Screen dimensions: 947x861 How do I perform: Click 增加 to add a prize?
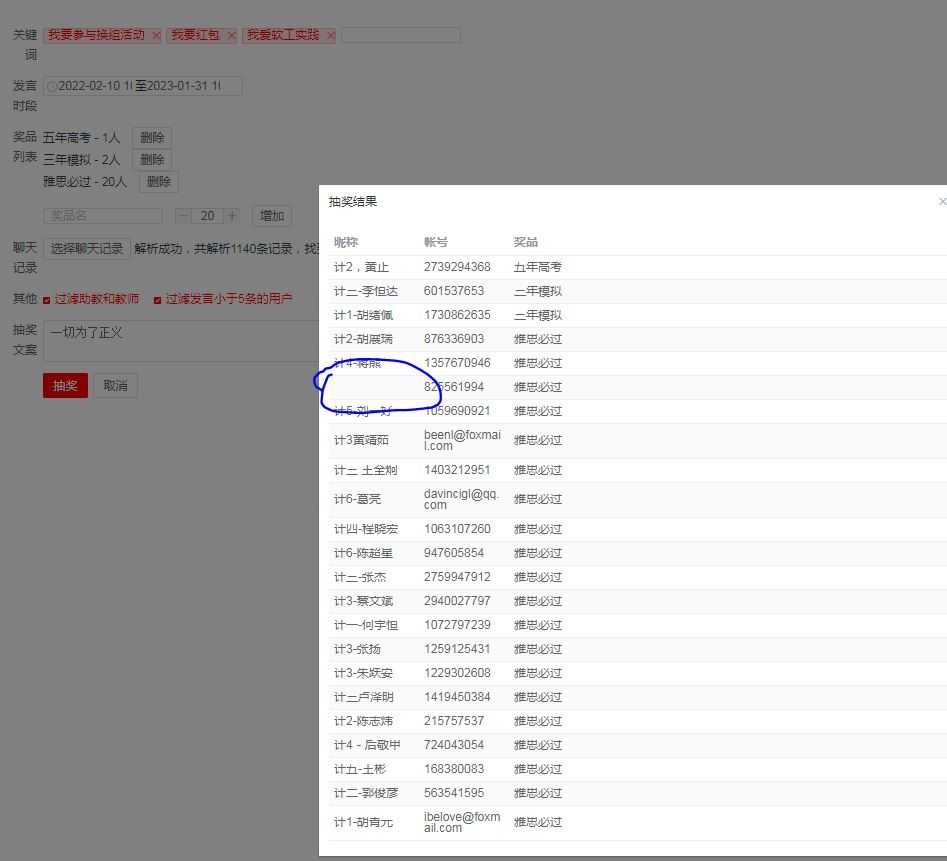[x=272, y=216]
